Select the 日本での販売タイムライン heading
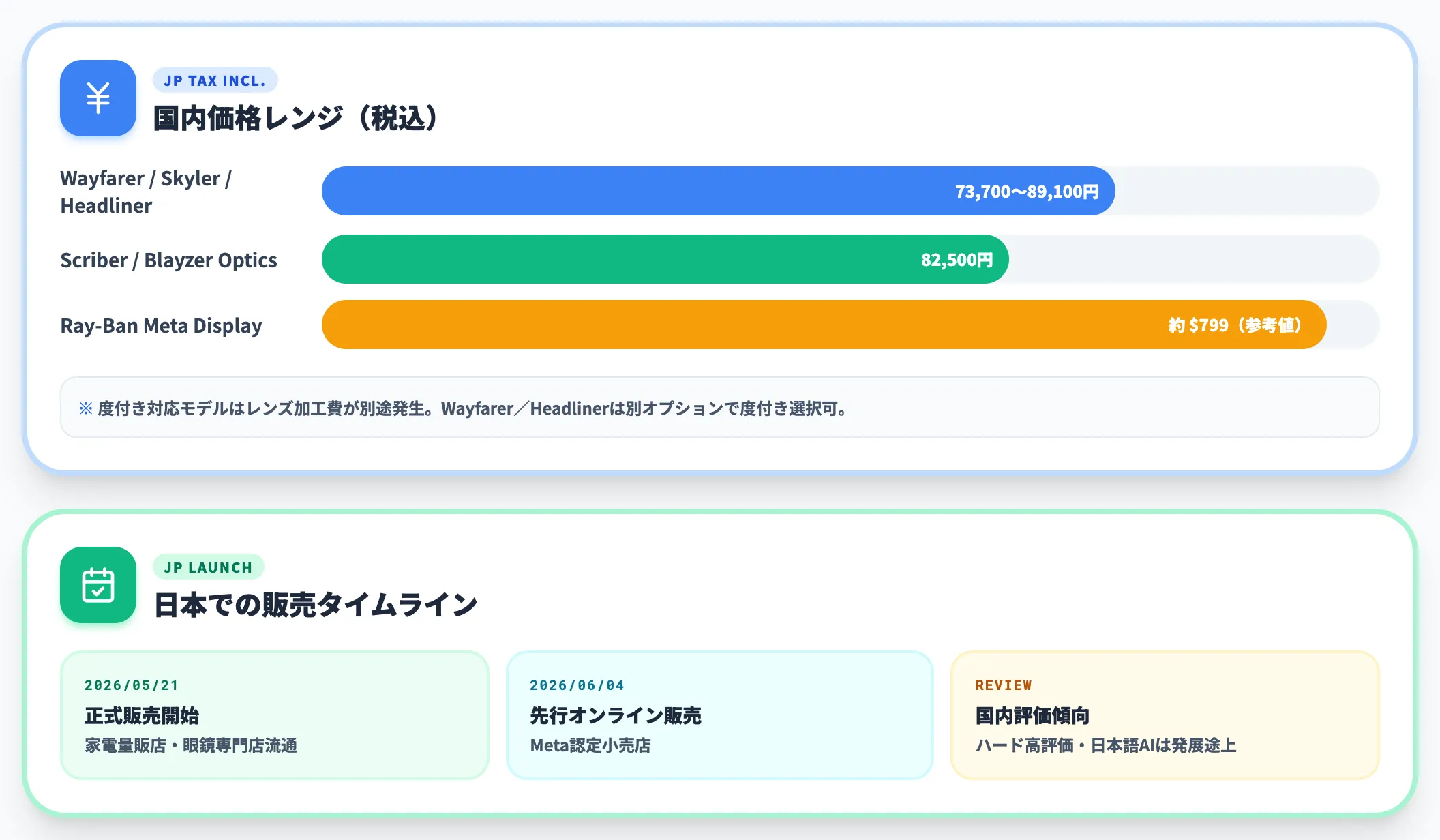The height and width of the screenshot is (840, 1440). 316,605
